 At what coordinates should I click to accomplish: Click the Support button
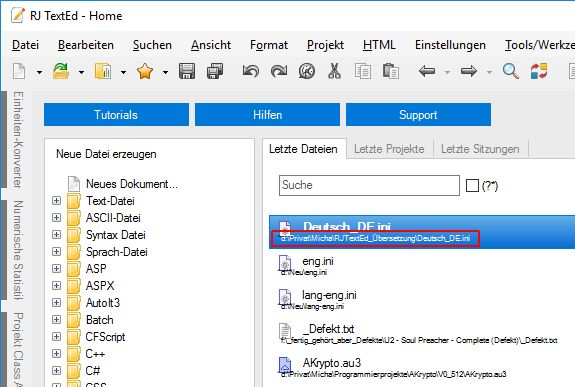click(418, 114)
